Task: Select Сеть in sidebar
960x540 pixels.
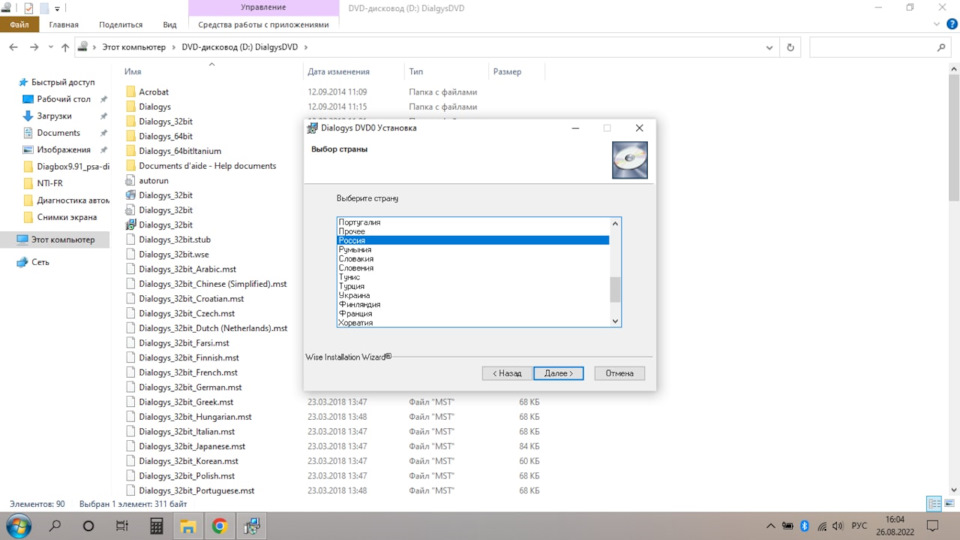Action: coord(40,262)
